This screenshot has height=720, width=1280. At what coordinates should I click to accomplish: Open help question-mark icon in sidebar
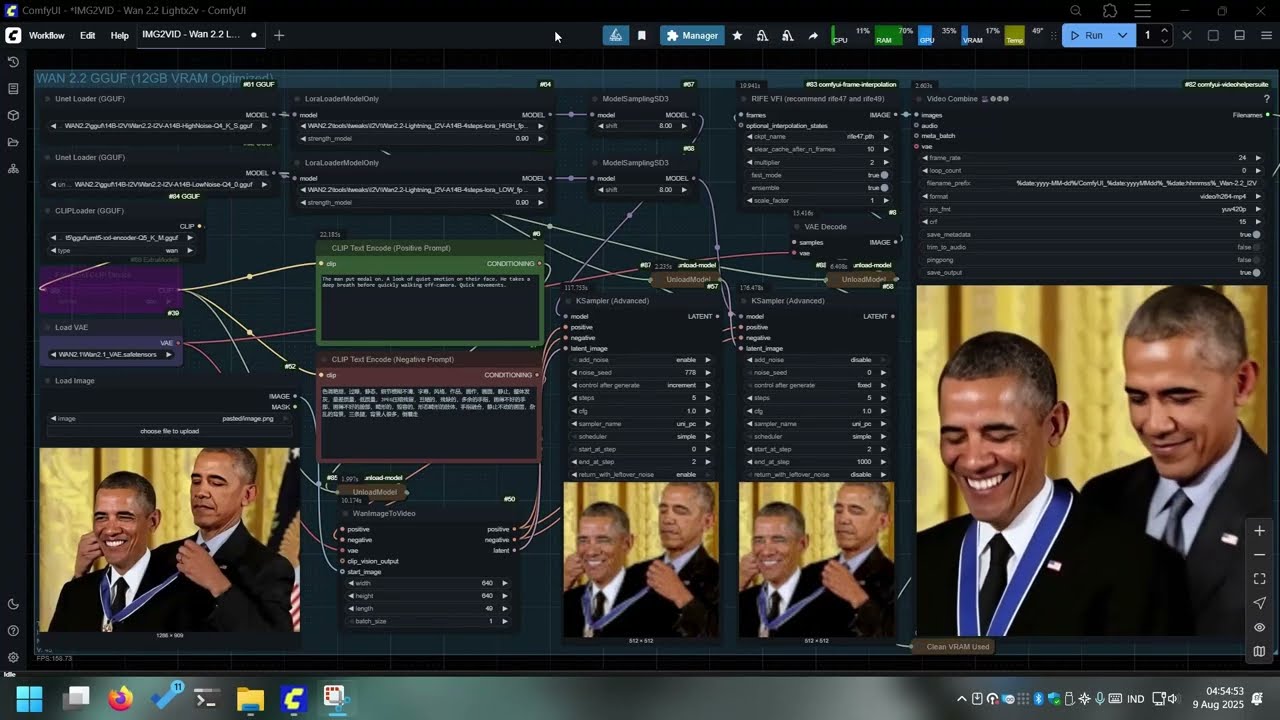point(13,631)
